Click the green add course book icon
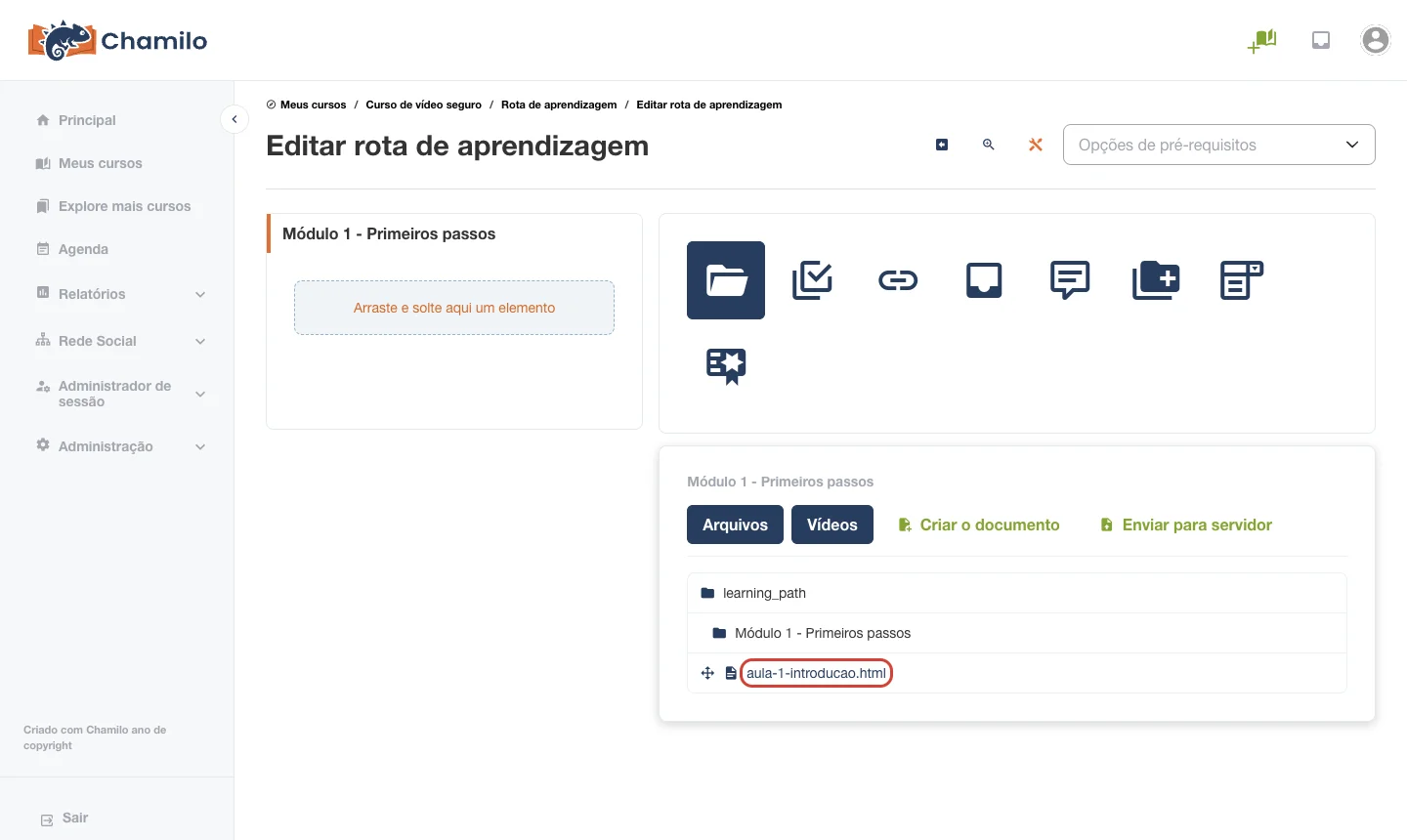Viewport: 1407px width, 840px height. tap(1262, 40)
